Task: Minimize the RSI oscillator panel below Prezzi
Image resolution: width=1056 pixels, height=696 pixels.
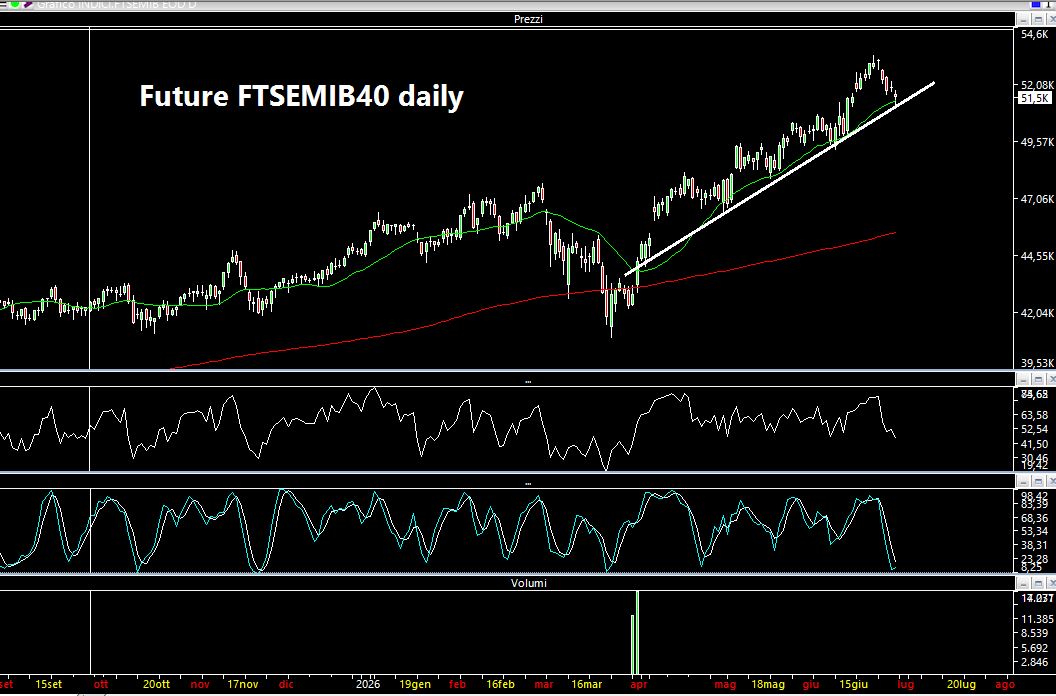Action: 1025,380
